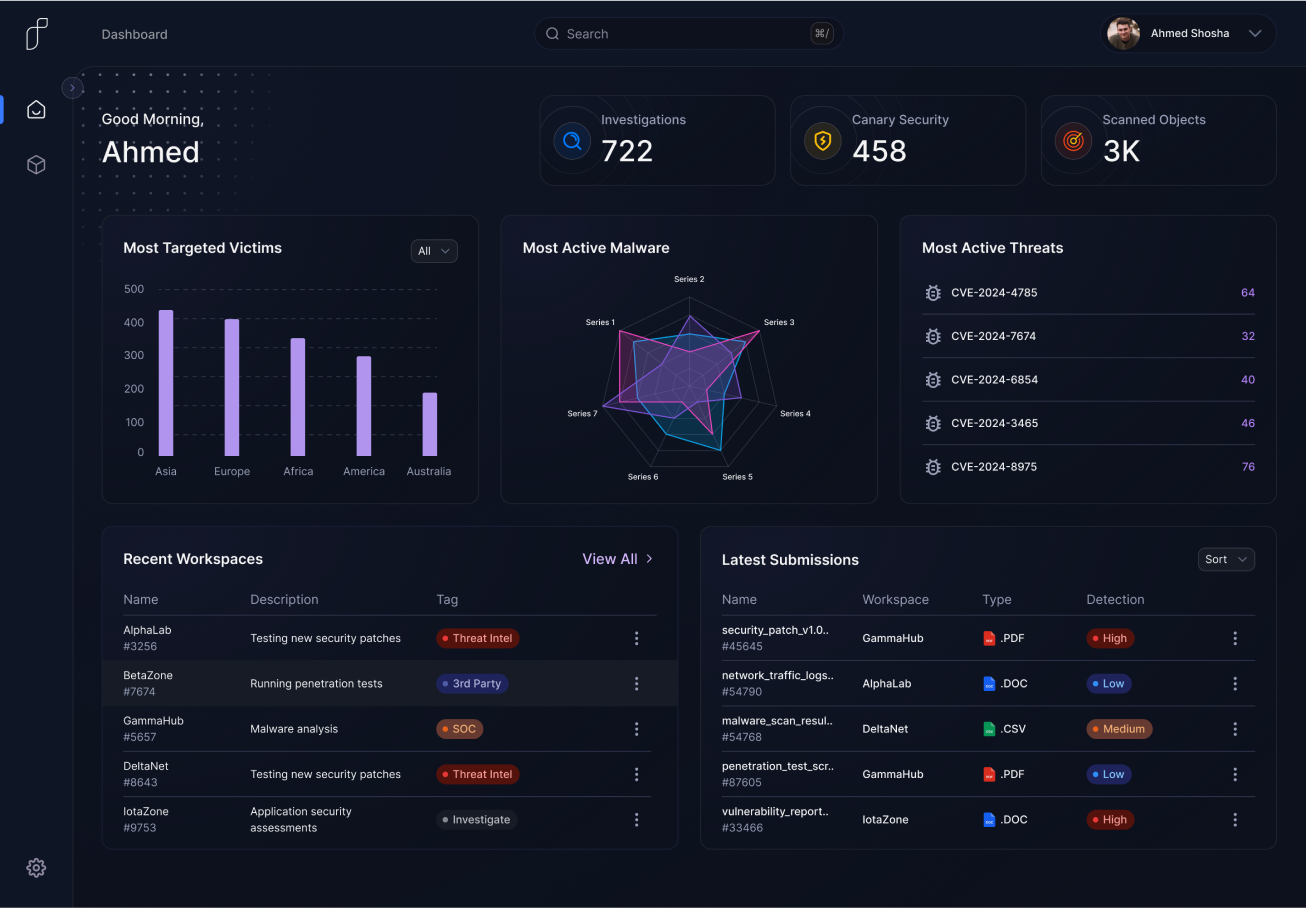Viewport: 1306px width, 908px height.
Task: Click the Scanned Objects target icon
Action: (x=1074, y=141)
